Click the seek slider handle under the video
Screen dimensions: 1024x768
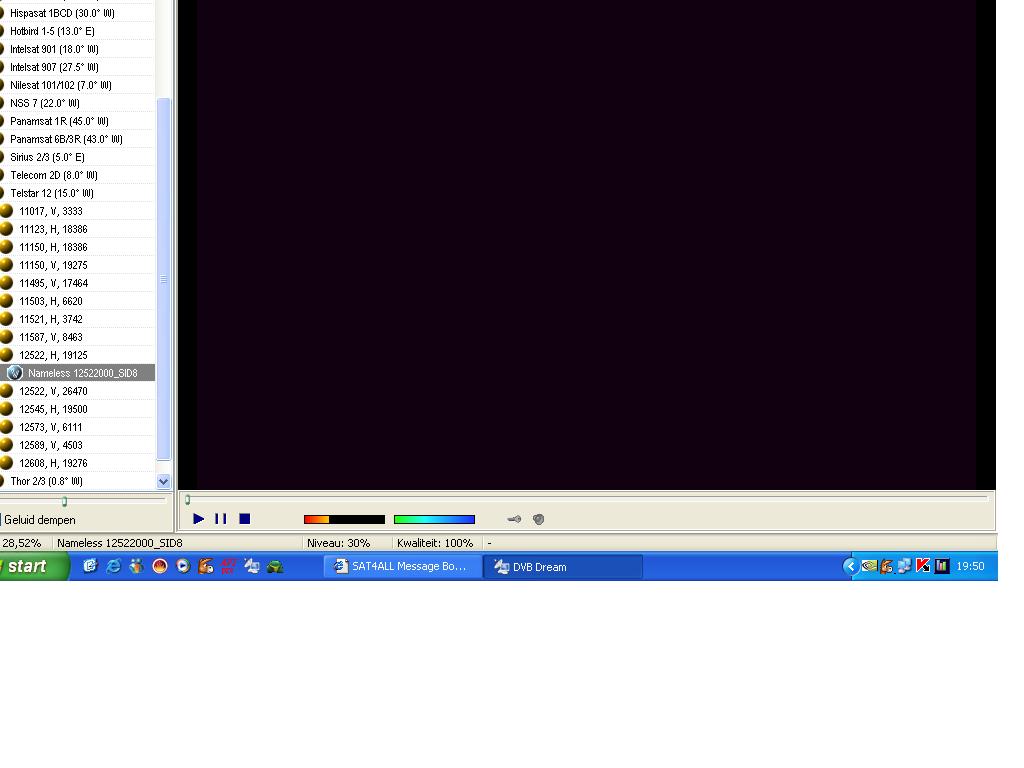point(187,500)
